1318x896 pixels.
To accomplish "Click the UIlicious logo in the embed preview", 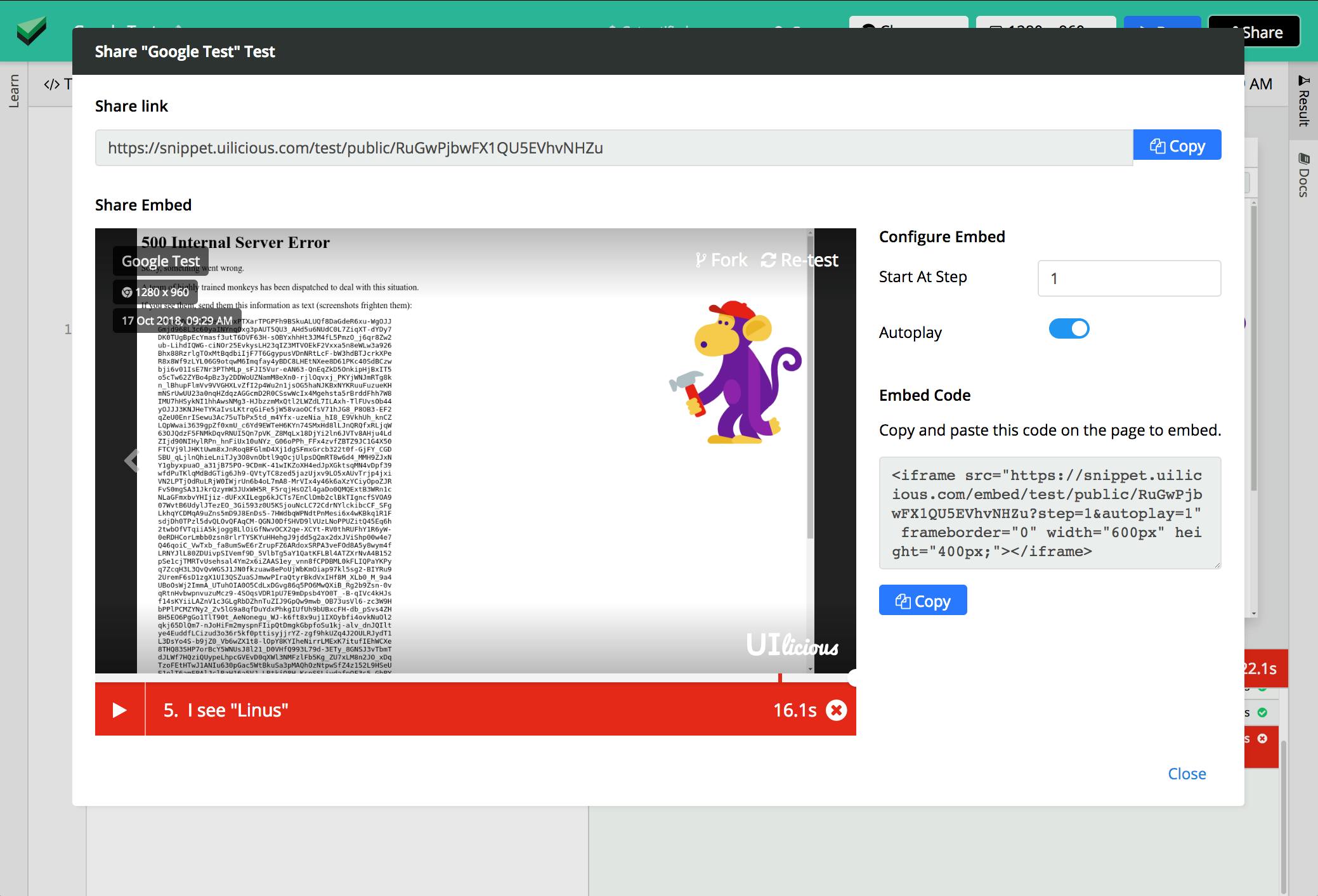I will [x=792, y=645].
